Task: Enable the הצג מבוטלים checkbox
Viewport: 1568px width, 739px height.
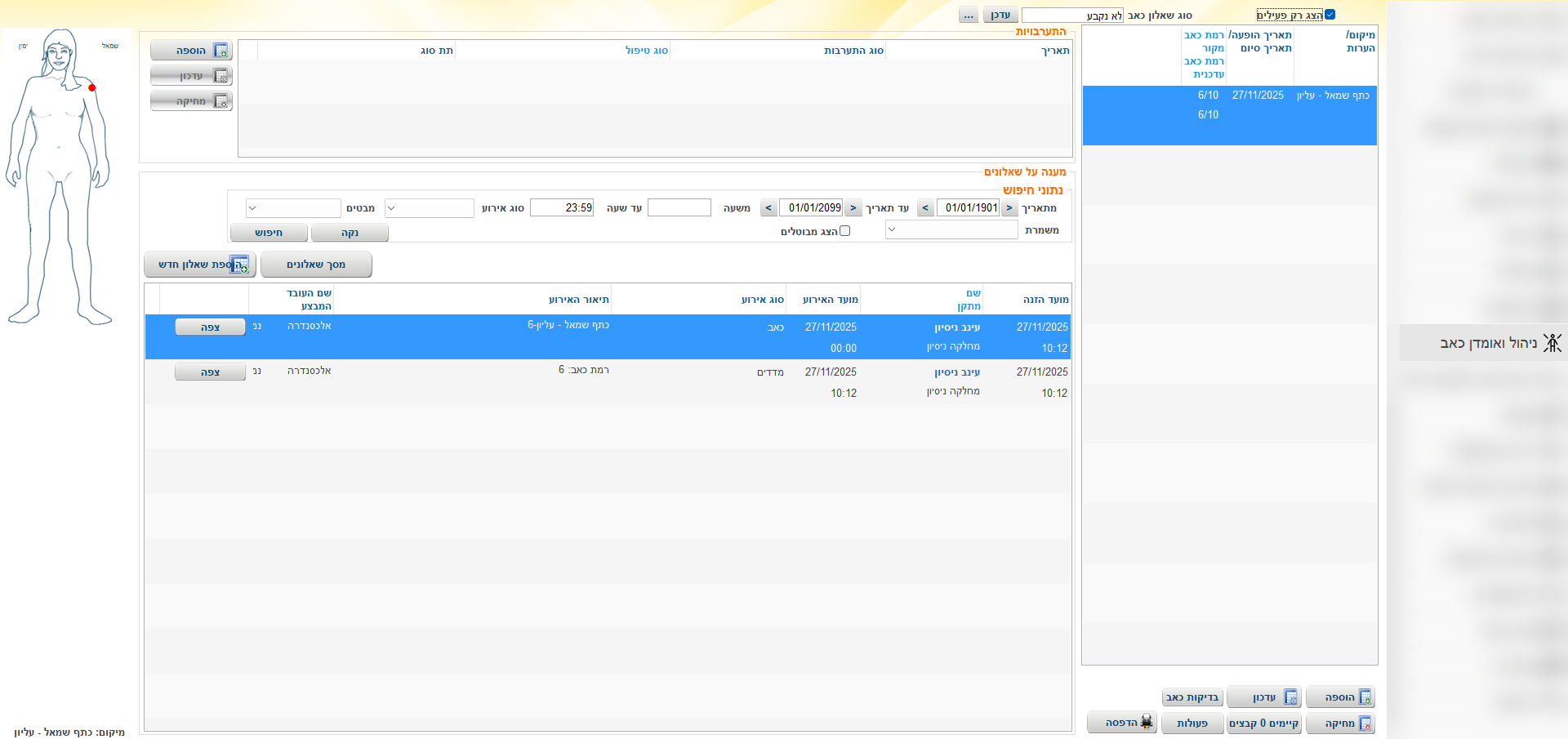Action: [845, 231]
